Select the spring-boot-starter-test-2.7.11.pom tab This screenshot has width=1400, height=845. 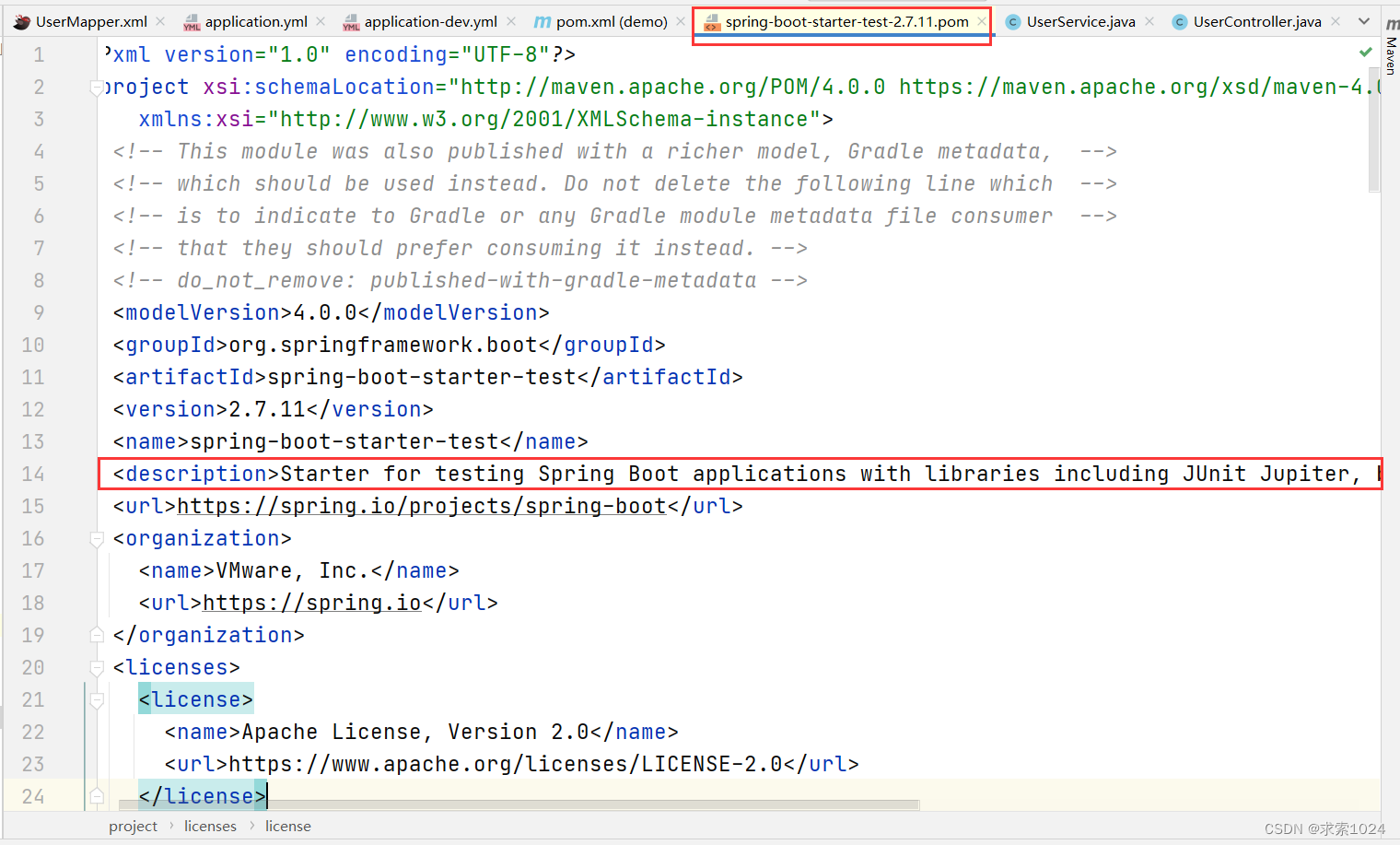(846, 21)
